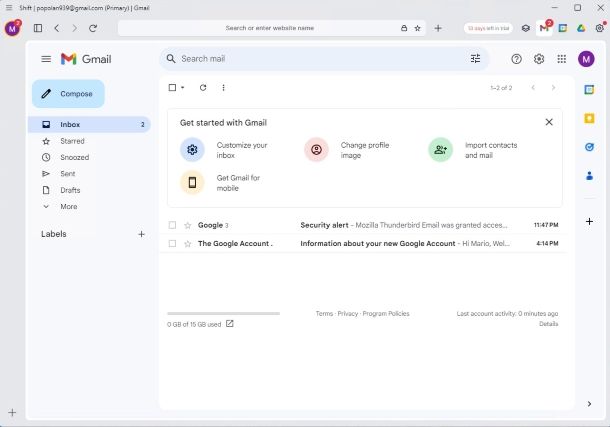Close the Get started with Gmail card
The height and width of the screenshot is (427, 610).
pos(549,122)
